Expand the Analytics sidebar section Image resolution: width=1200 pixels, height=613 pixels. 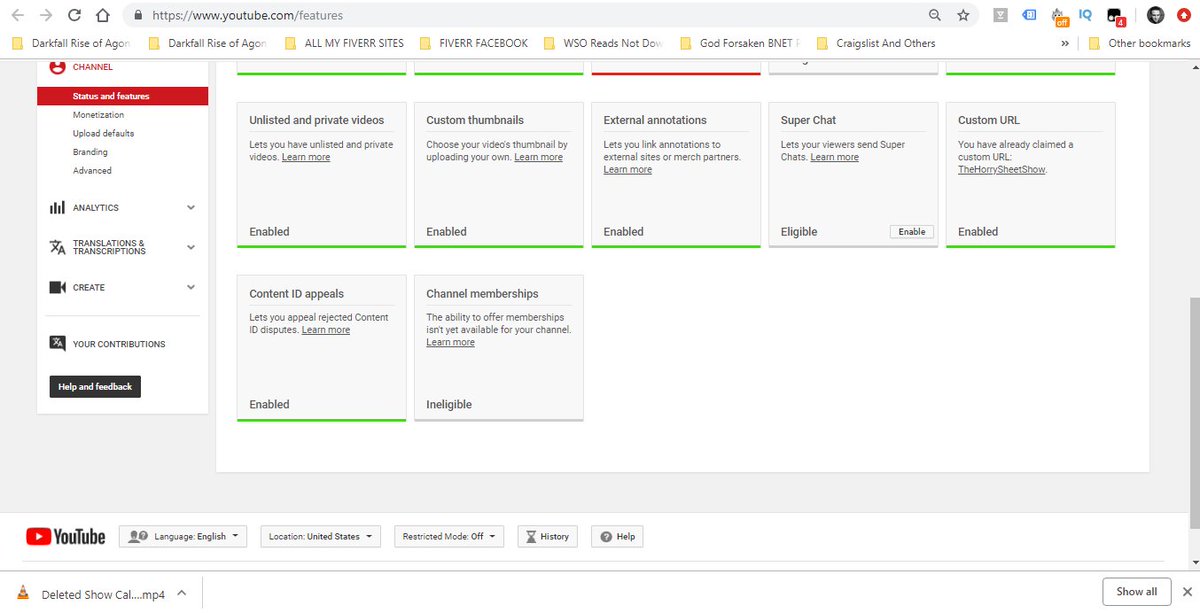191,208
